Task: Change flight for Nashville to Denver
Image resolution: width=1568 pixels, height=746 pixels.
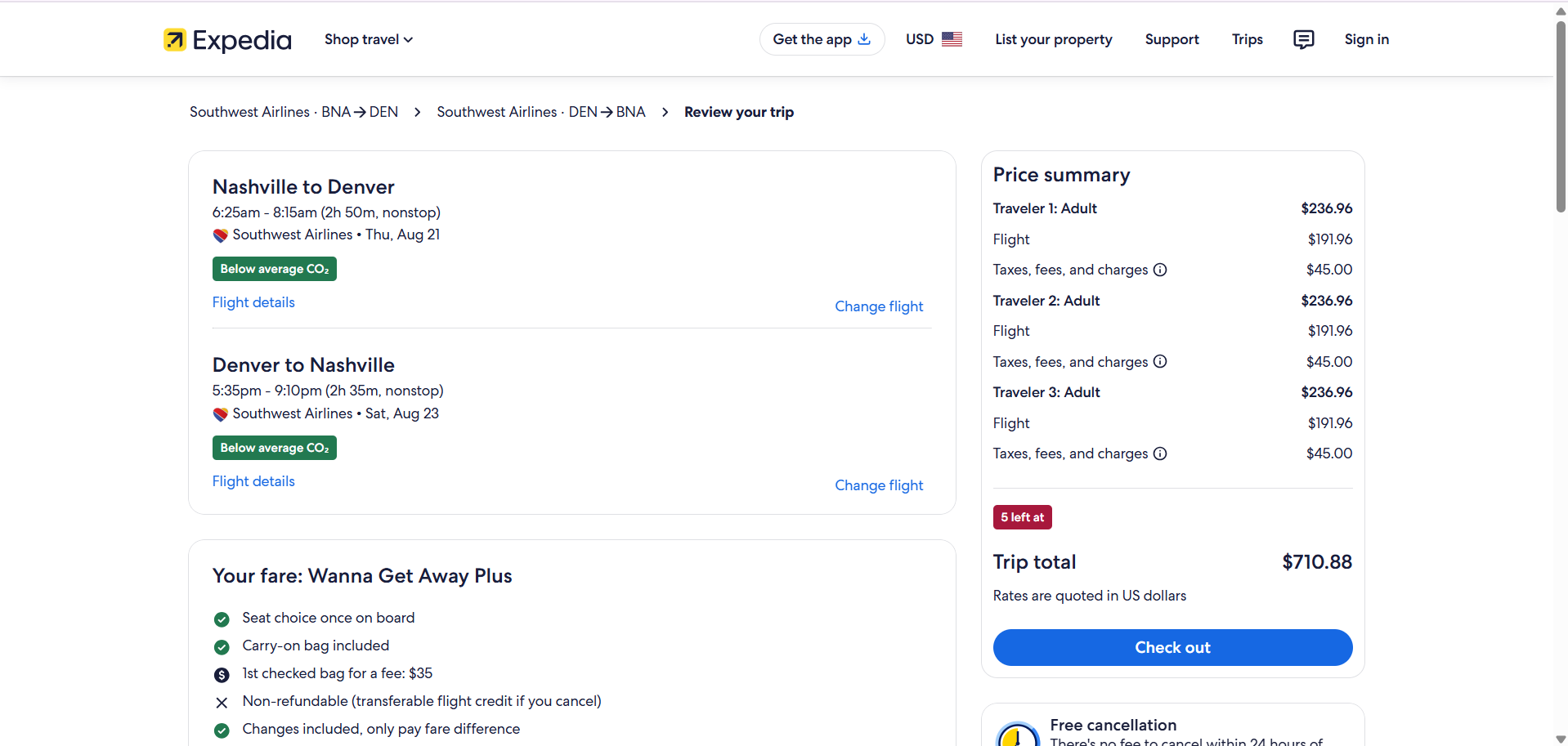Action: 879,306
